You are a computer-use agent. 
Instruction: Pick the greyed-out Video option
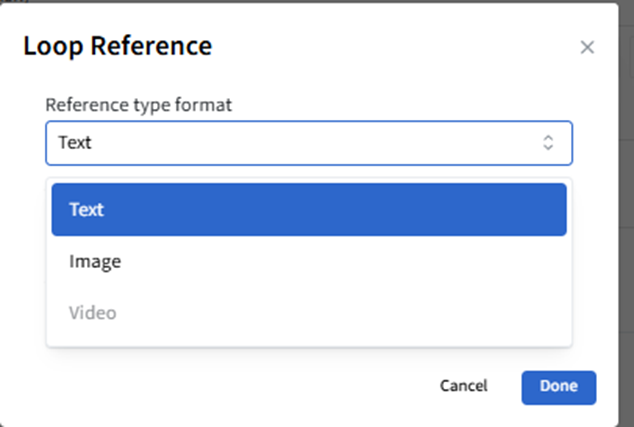[x=93, y=313]
